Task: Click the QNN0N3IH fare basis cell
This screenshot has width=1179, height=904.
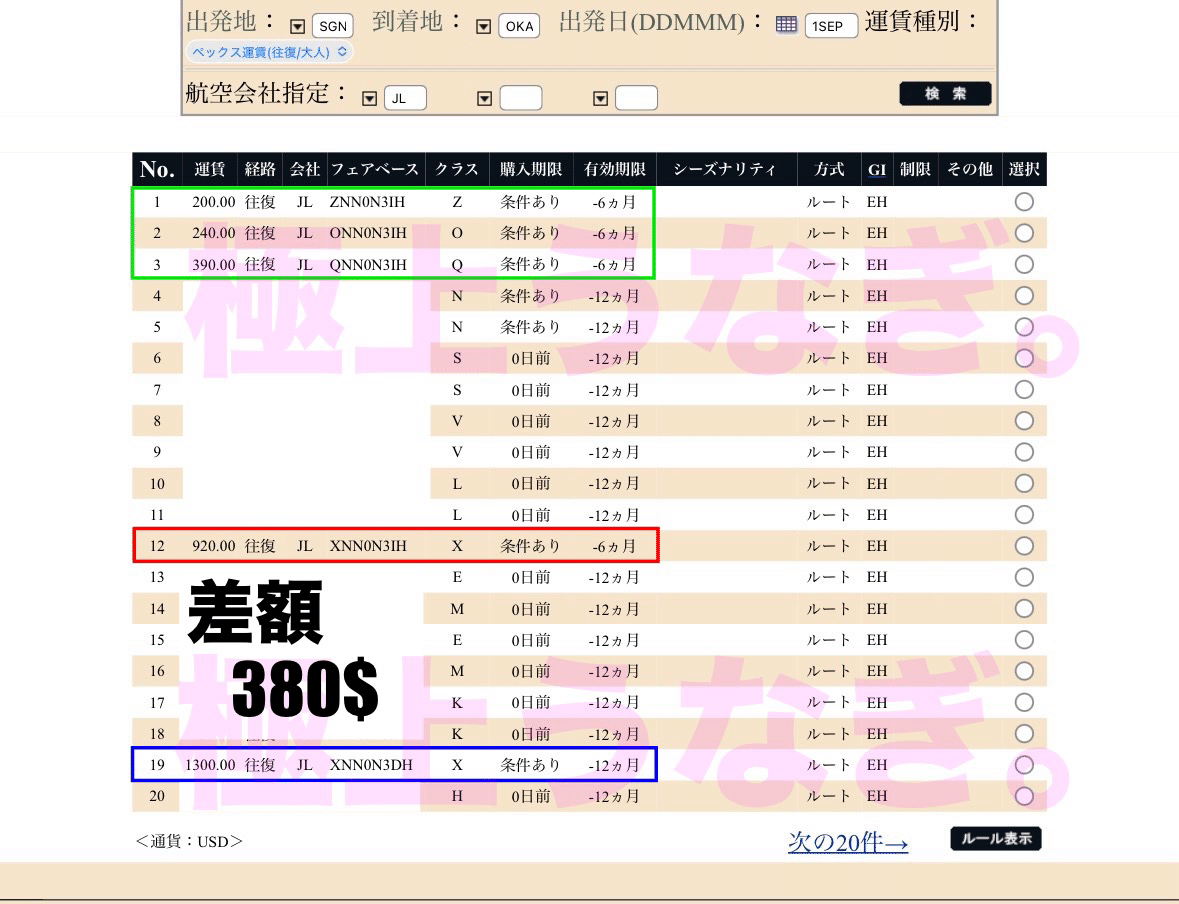Action: tap(368, 265)
